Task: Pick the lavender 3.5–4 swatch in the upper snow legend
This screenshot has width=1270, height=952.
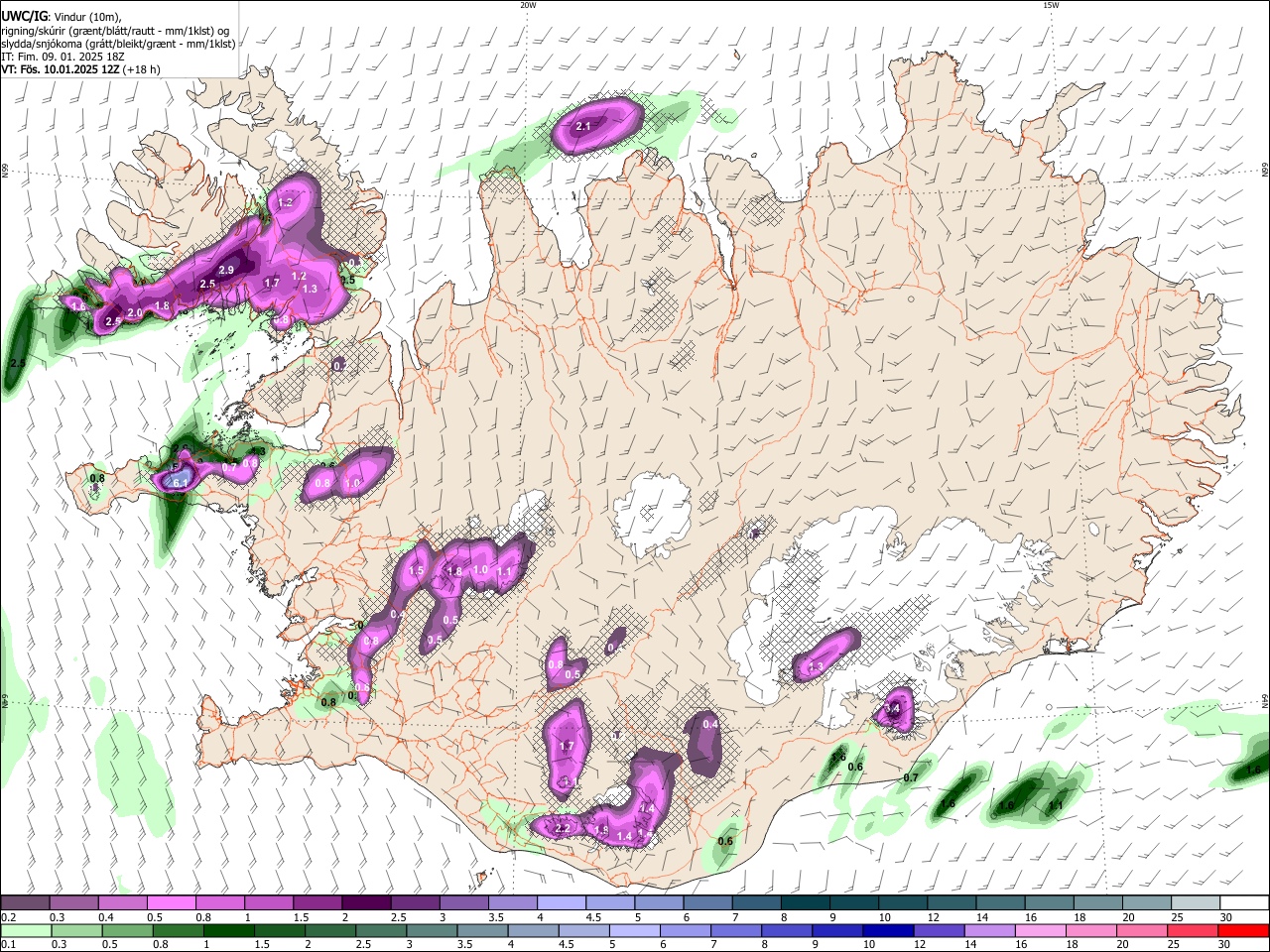Action: point(511,902)
